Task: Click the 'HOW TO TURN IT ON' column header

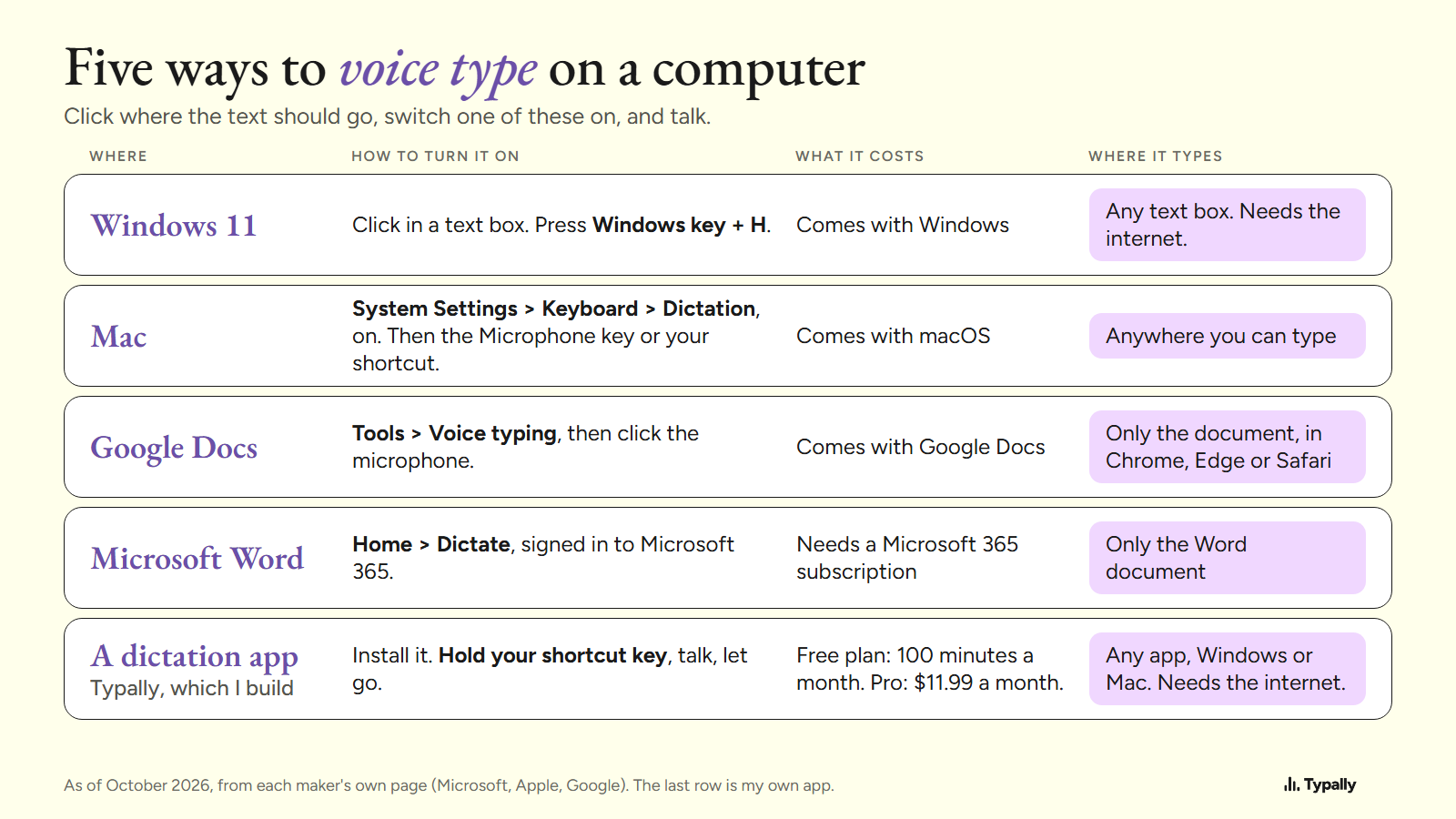Action: 435,157
